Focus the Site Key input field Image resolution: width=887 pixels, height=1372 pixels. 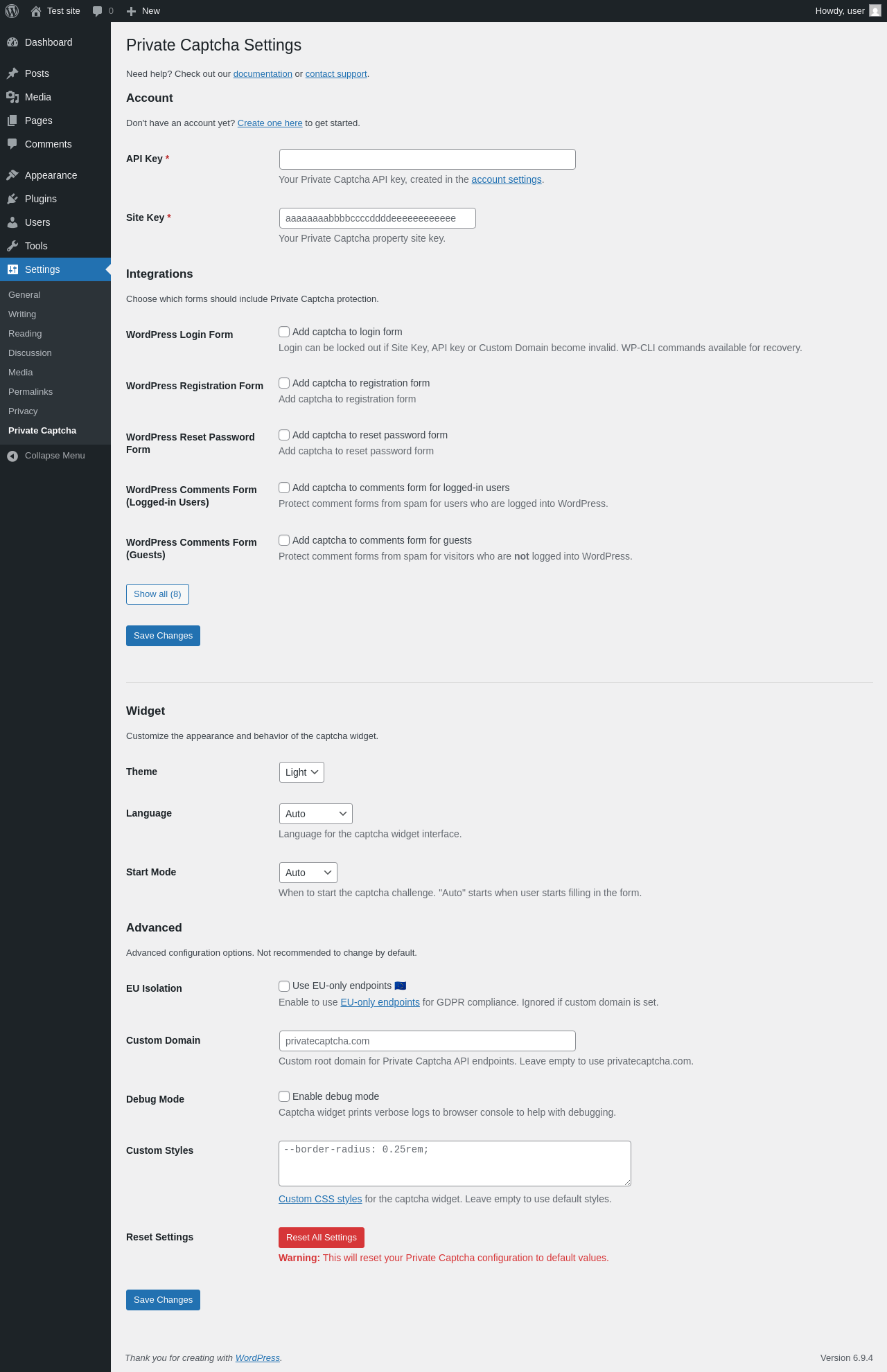tap(378, 218)
